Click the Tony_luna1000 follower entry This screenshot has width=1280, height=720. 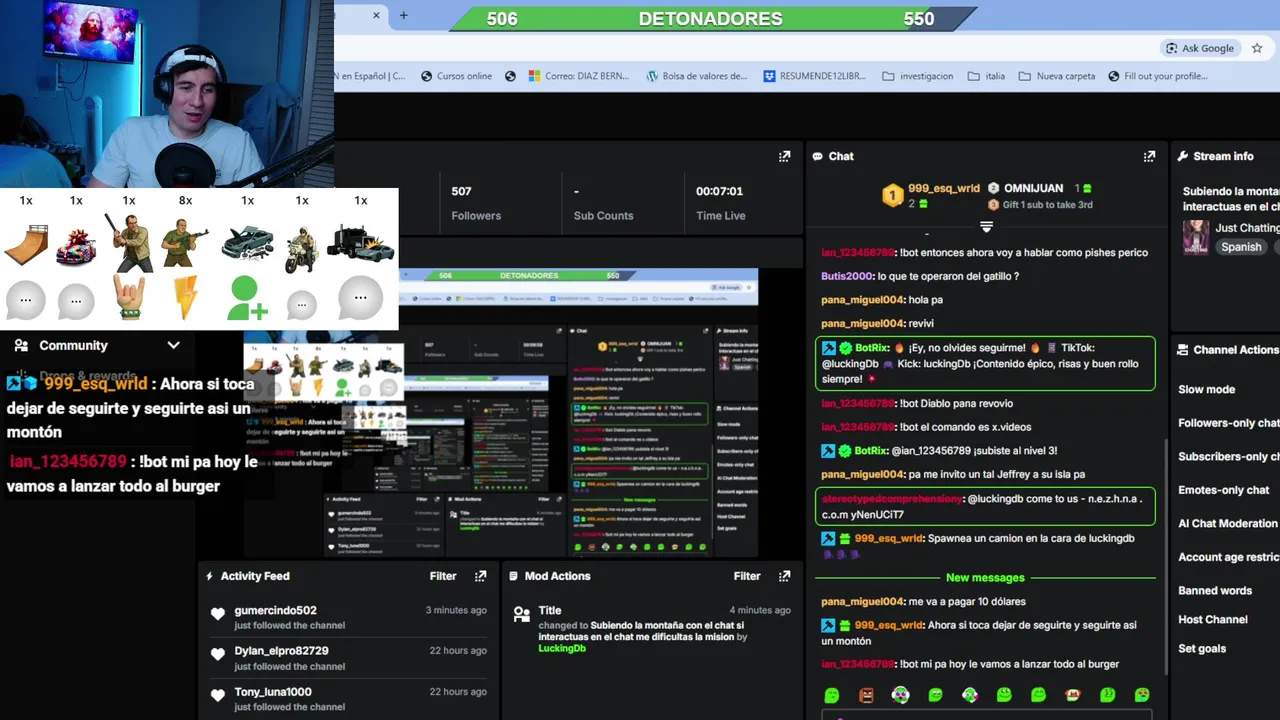(347, 699)
